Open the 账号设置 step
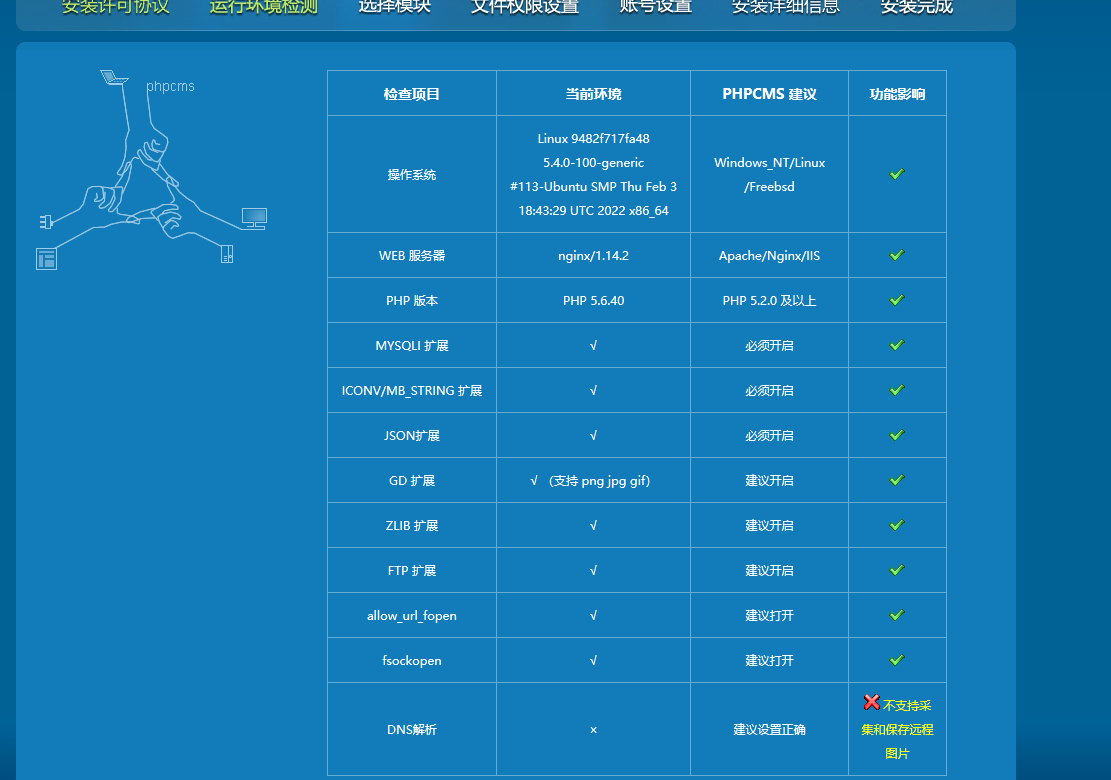 pyautogui.click(x=655, y=8)
